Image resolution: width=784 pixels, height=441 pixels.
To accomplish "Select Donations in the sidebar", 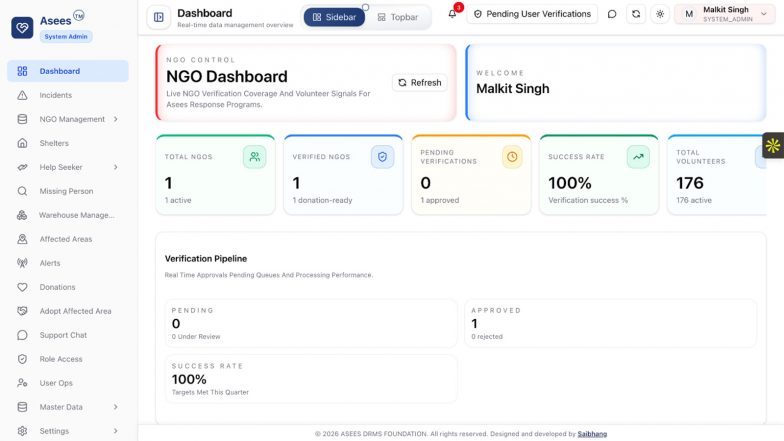I will pyautogui.click(x=68, y=287).
